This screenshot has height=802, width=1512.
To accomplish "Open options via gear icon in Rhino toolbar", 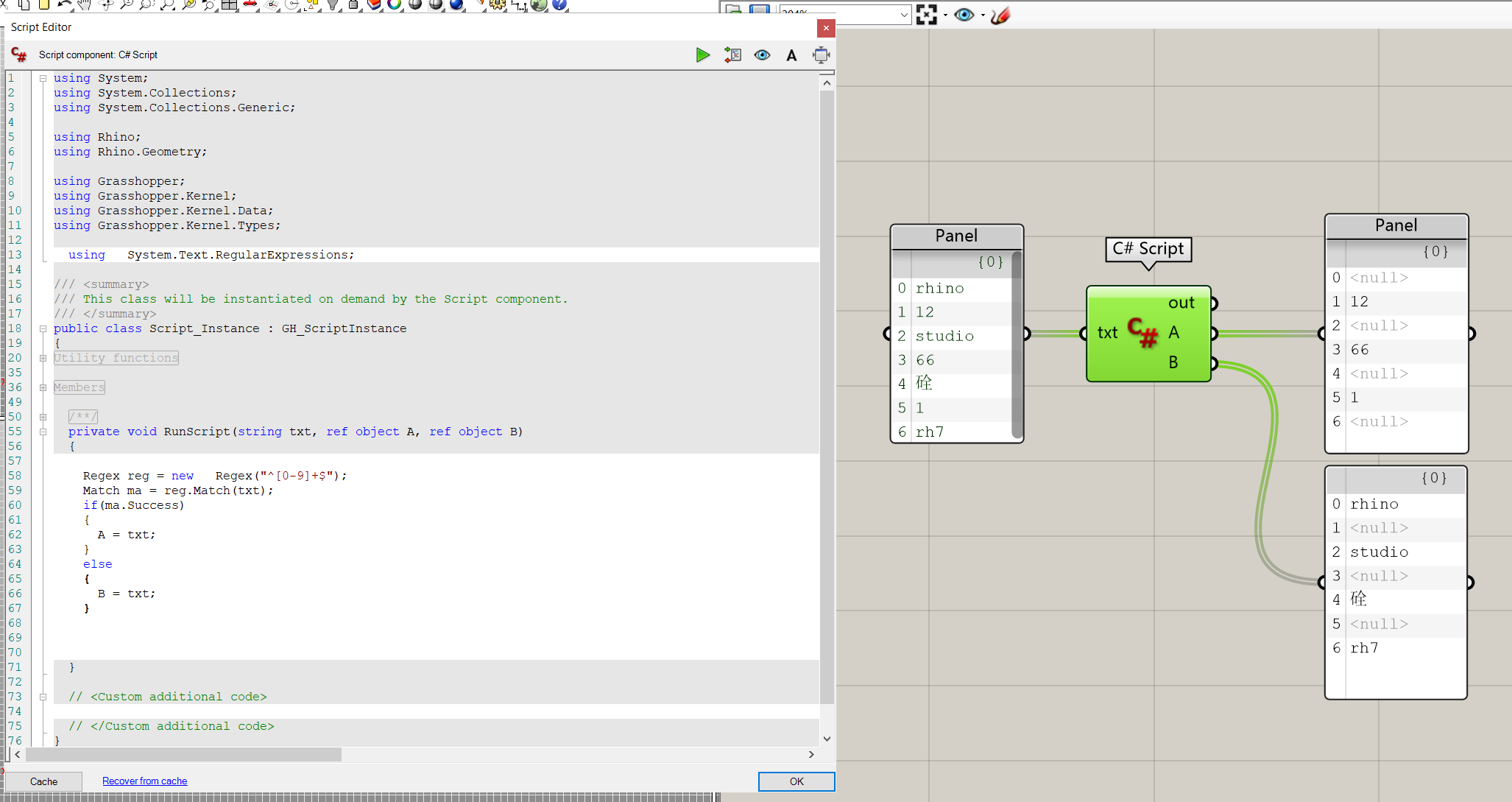I will click(498, 4).
